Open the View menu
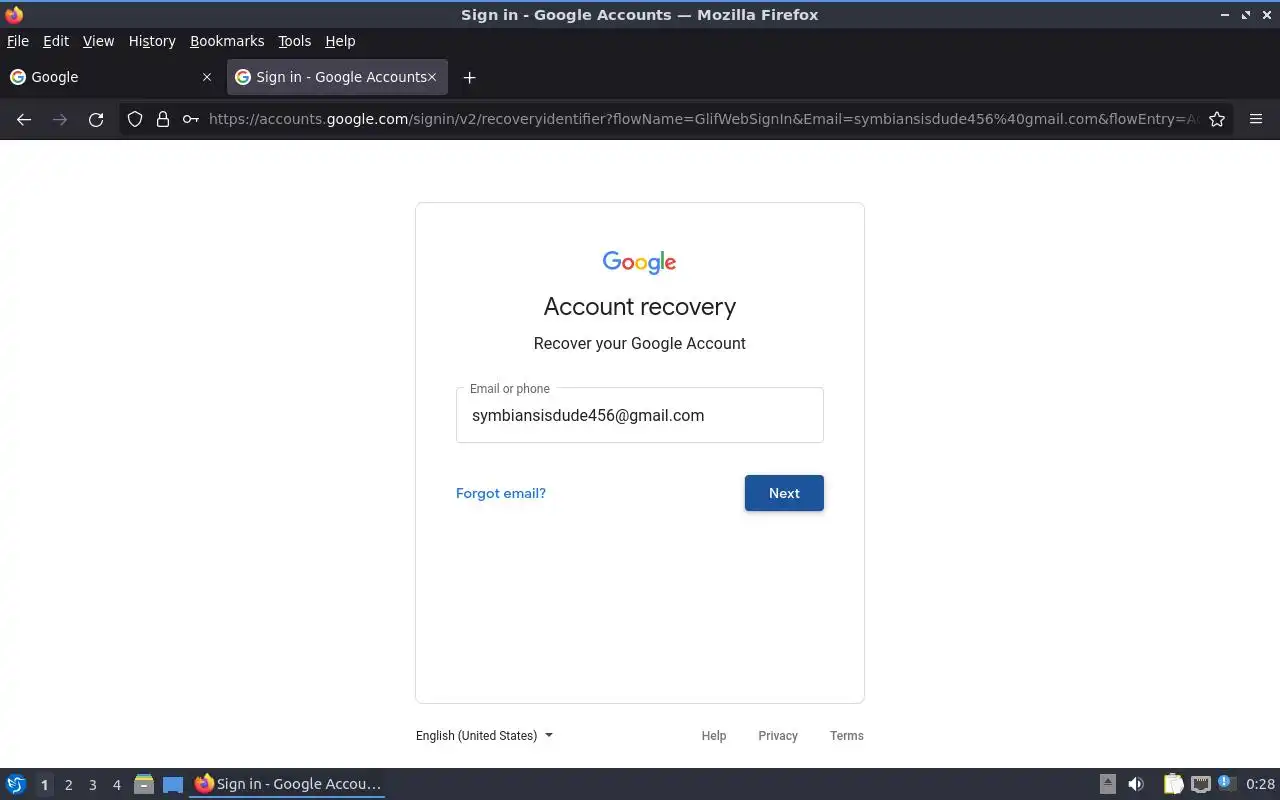The width and height of the screenshot is (1280, 800). [98, 41]
